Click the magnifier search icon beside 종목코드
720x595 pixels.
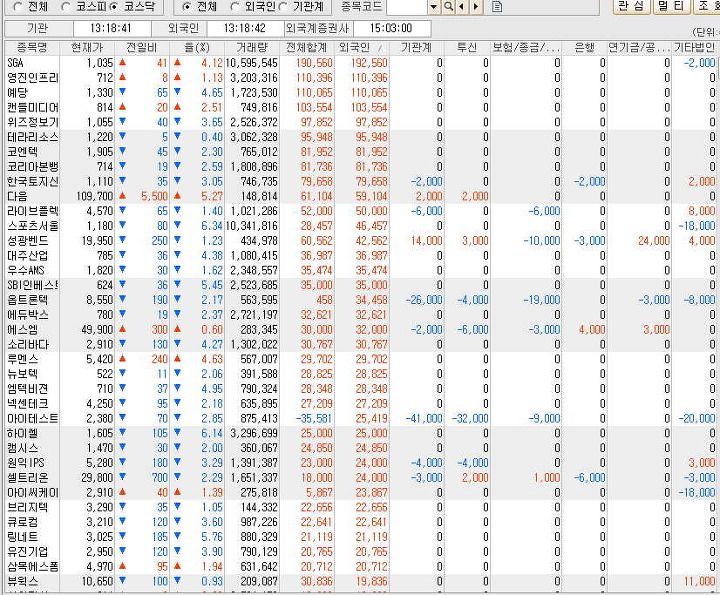coord(448,7)
